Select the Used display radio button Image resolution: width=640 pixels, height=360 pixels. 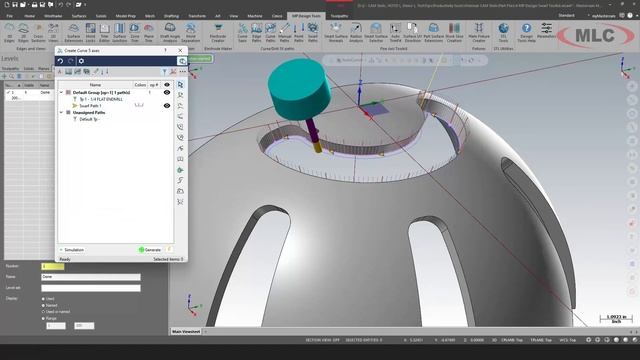pyautogui.click(x=43, y=299)
